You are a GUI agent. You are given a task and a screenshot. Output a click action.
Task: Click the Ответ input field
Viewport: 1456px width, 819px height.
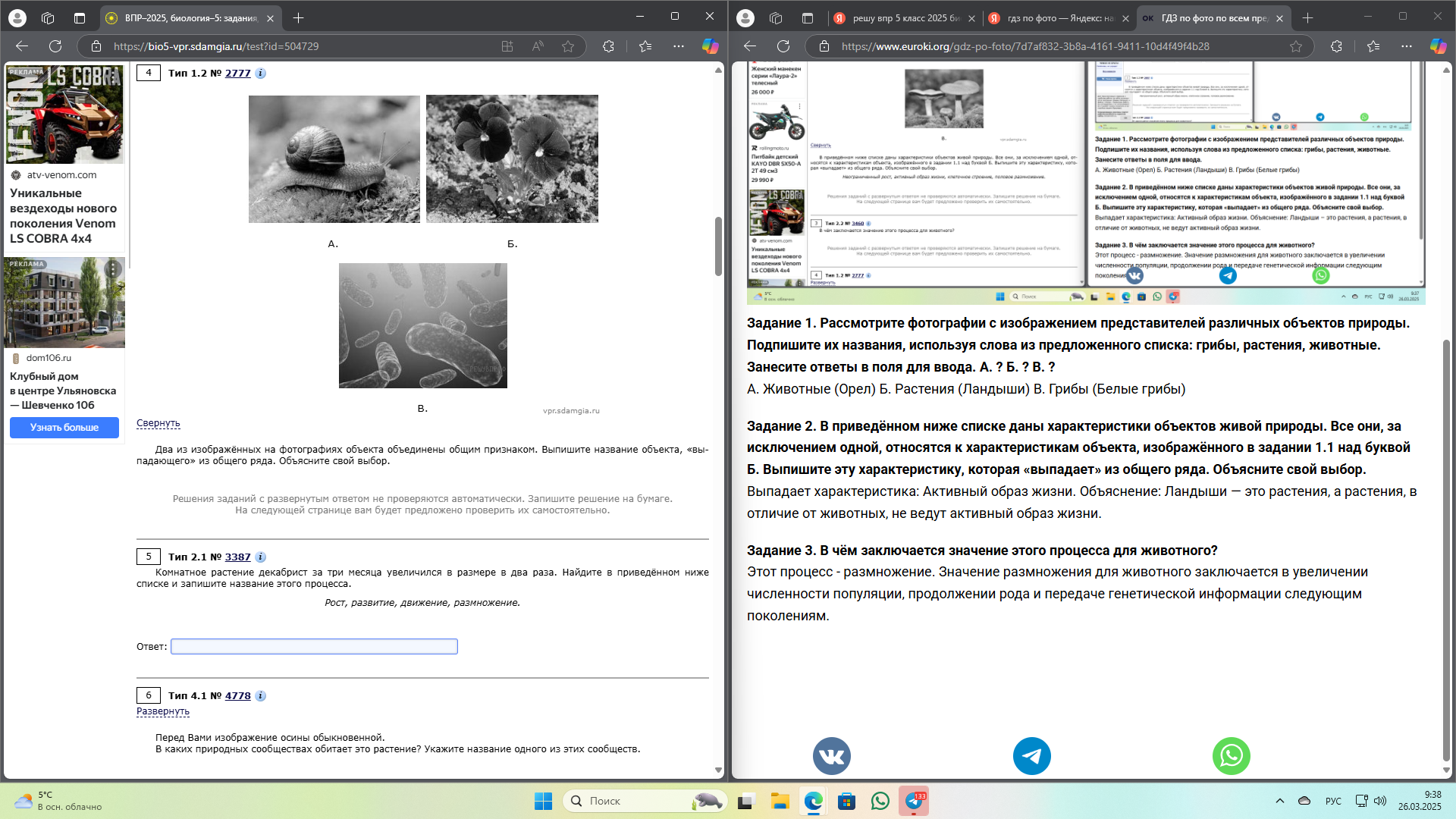point(314,647)
